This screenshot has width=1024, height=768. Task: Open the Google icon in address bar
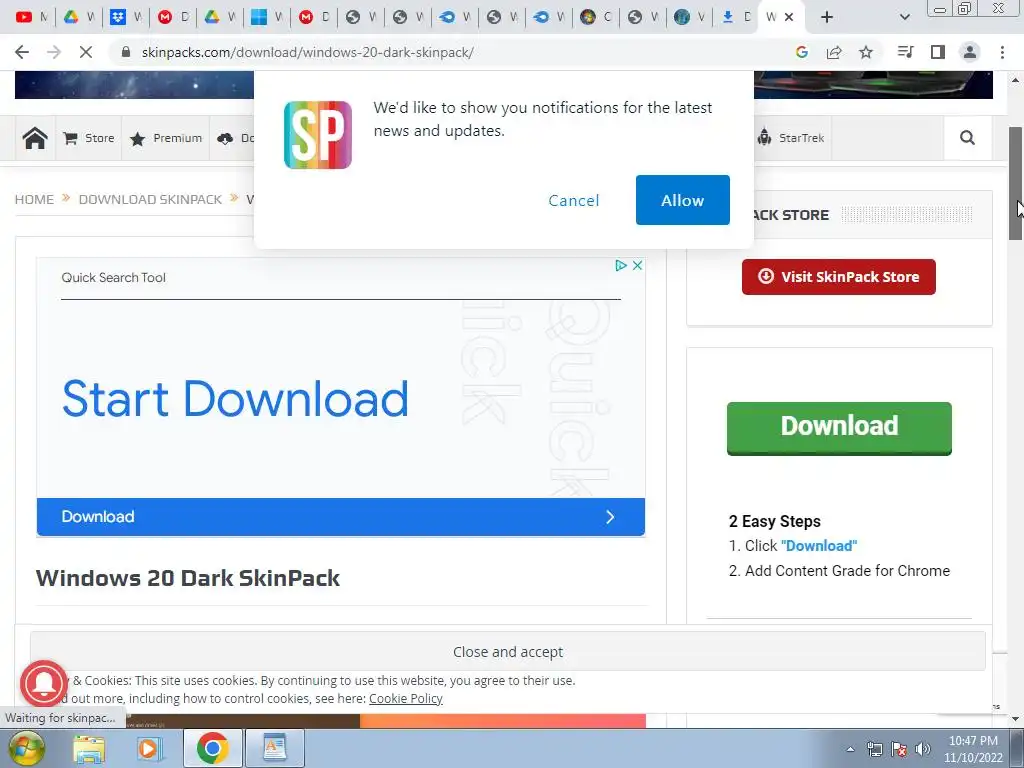click(x=802, y=52)
